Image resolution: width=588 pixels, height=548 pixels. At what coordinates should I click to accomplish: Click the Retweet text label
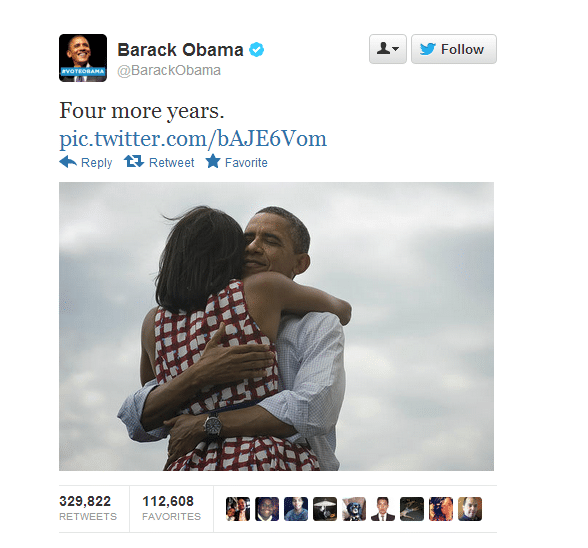(172, 163)
